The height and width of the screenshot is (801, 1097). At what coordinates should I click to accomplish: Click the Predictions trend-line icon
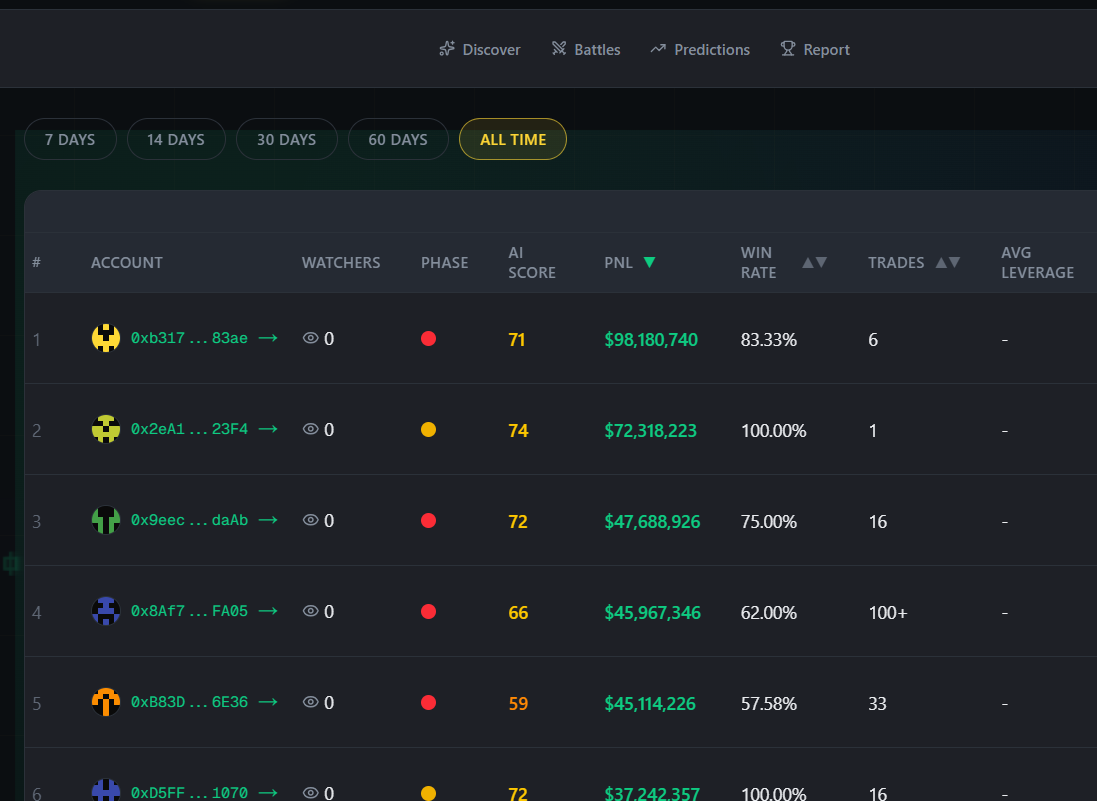[658, 48]
